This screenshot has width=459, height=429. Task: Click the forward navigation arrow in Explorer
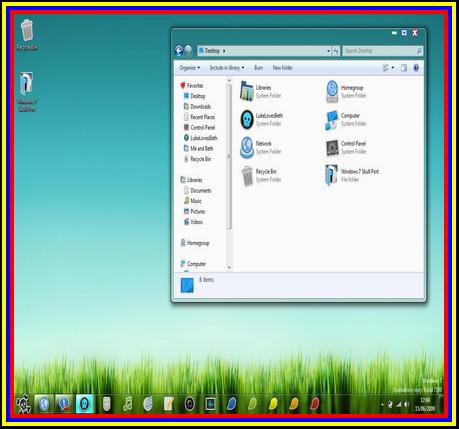[188, 51]
